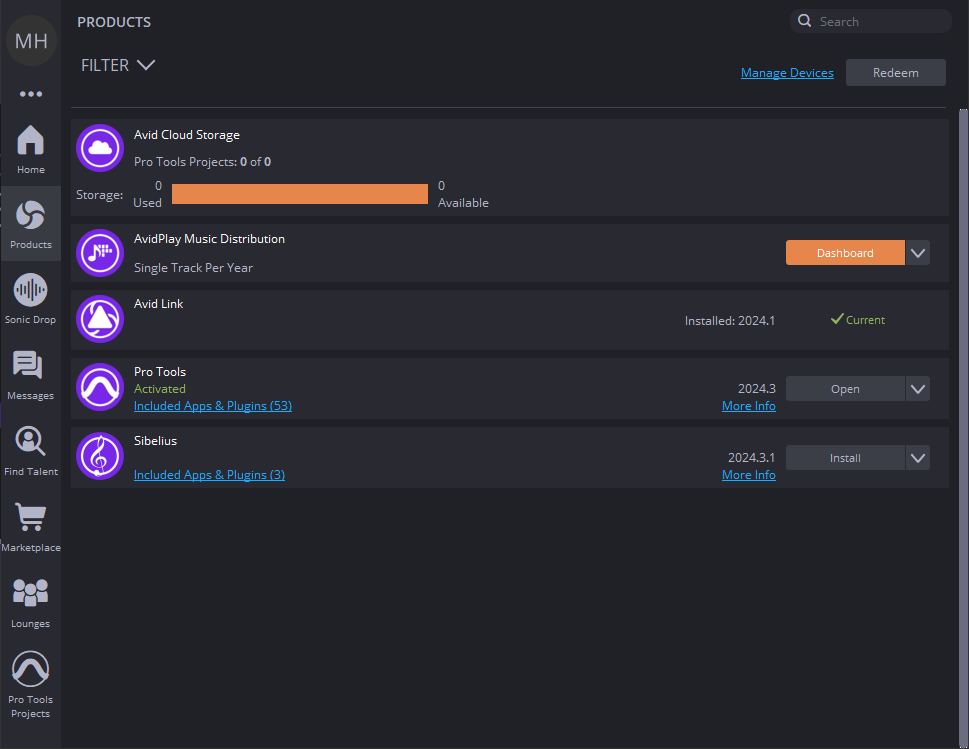Open the three-dot more options menu
Screen dimensions: 969x749
coord(31,94)
